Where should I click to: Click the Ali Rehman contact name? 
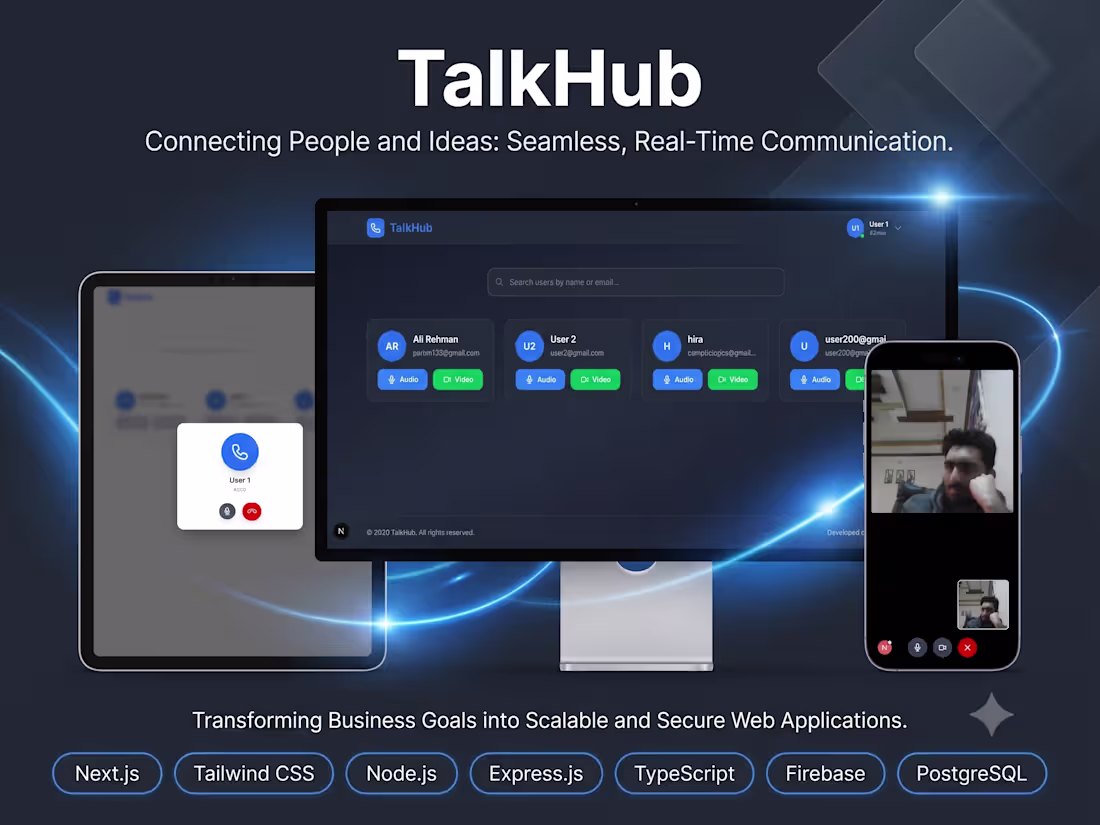click(436, 339)
